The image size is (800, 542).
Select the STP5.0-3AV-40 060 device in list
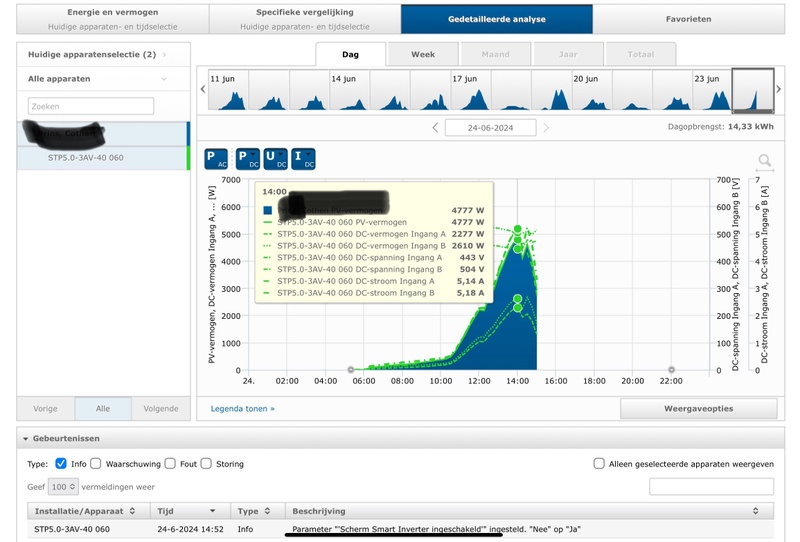104,158
